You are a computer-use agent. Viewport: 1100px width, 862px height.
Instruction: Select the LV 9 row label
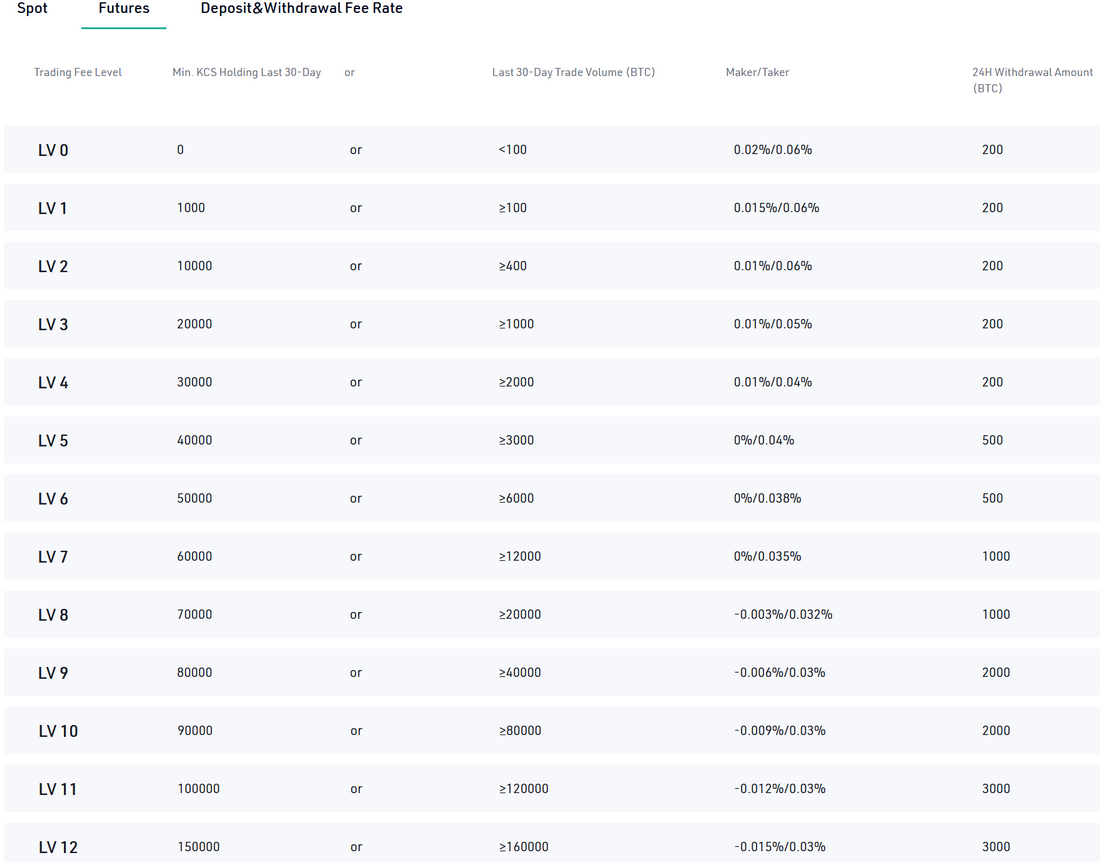click(x=53, y=673)
